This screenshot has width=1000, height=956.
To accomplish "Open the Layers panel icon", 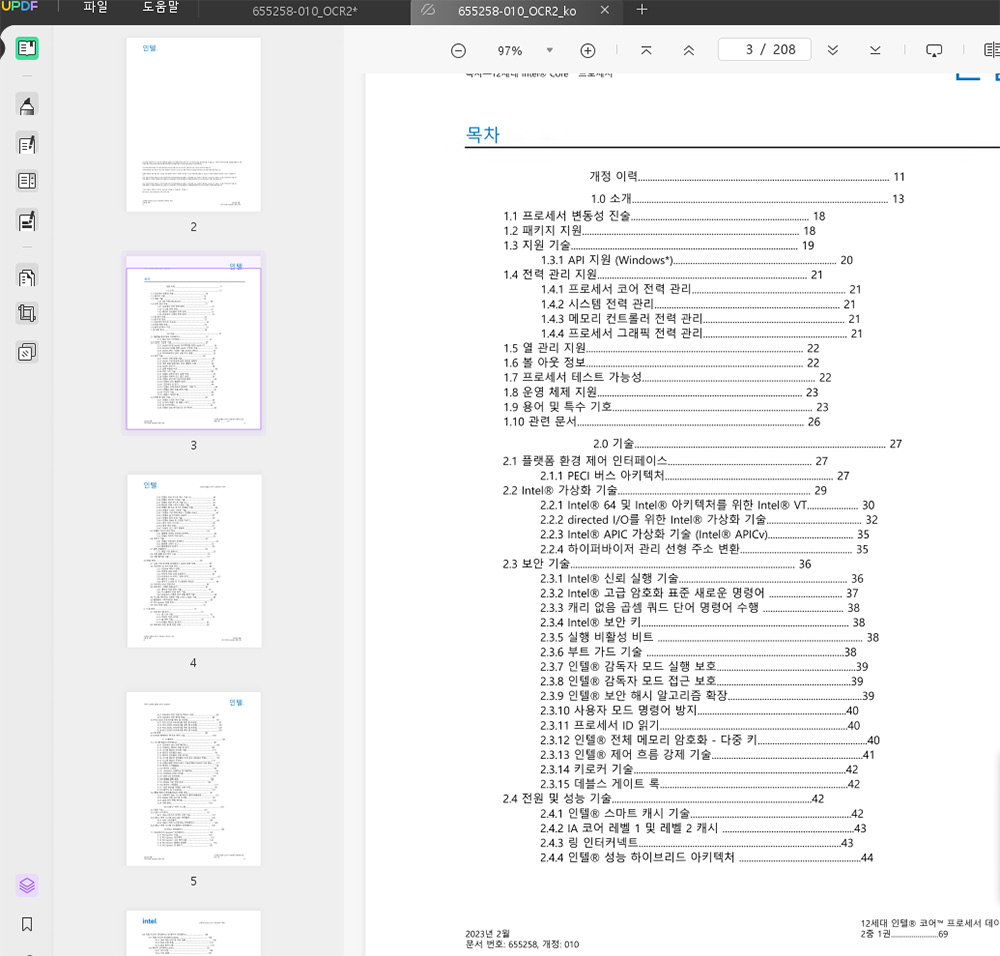I will pos(27,885).
